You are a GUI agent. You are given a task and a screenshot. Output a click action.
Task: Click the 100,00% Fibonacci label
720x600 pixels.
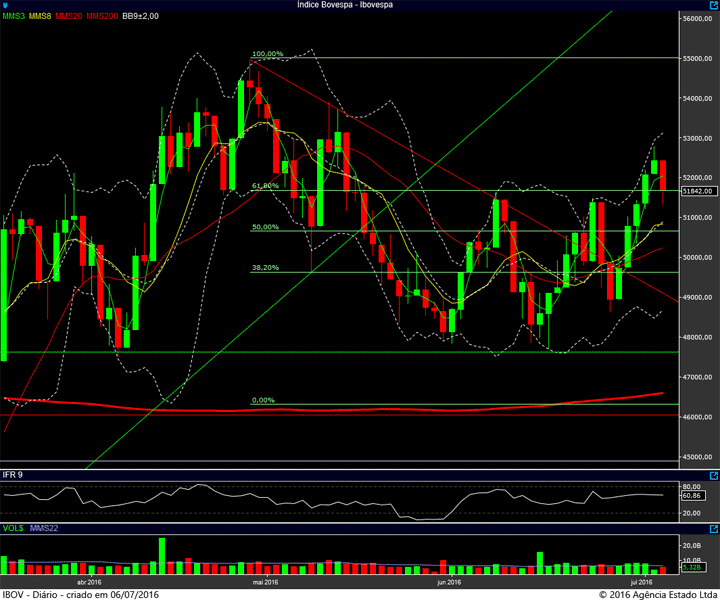tap(268, 54)
